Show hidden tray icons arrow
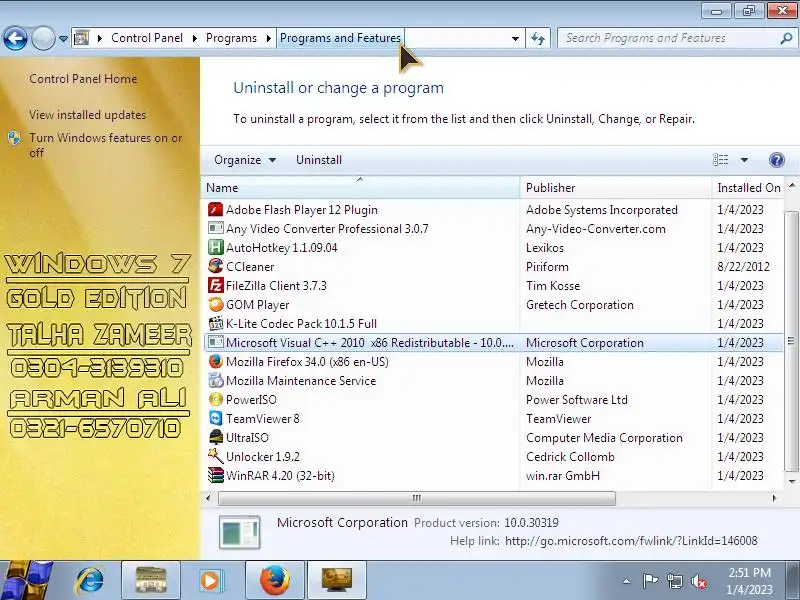The width and height of the screenshot is (800, 600). coord(627,581)
